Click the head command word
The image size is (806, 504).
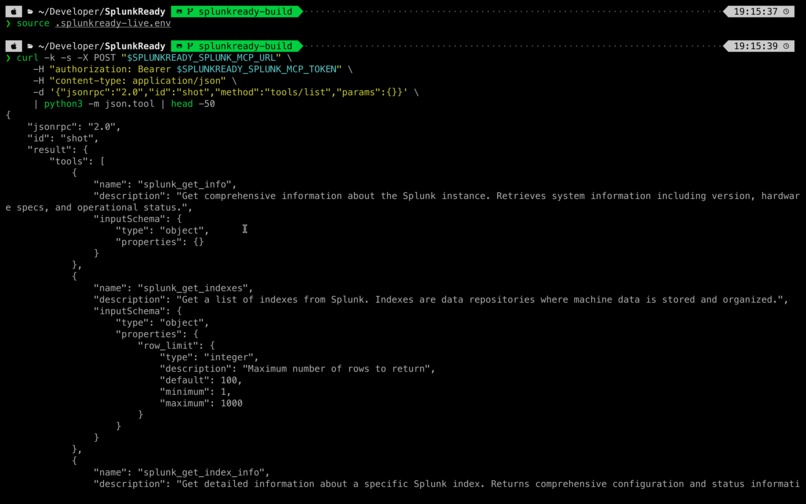tap(182, 104)
